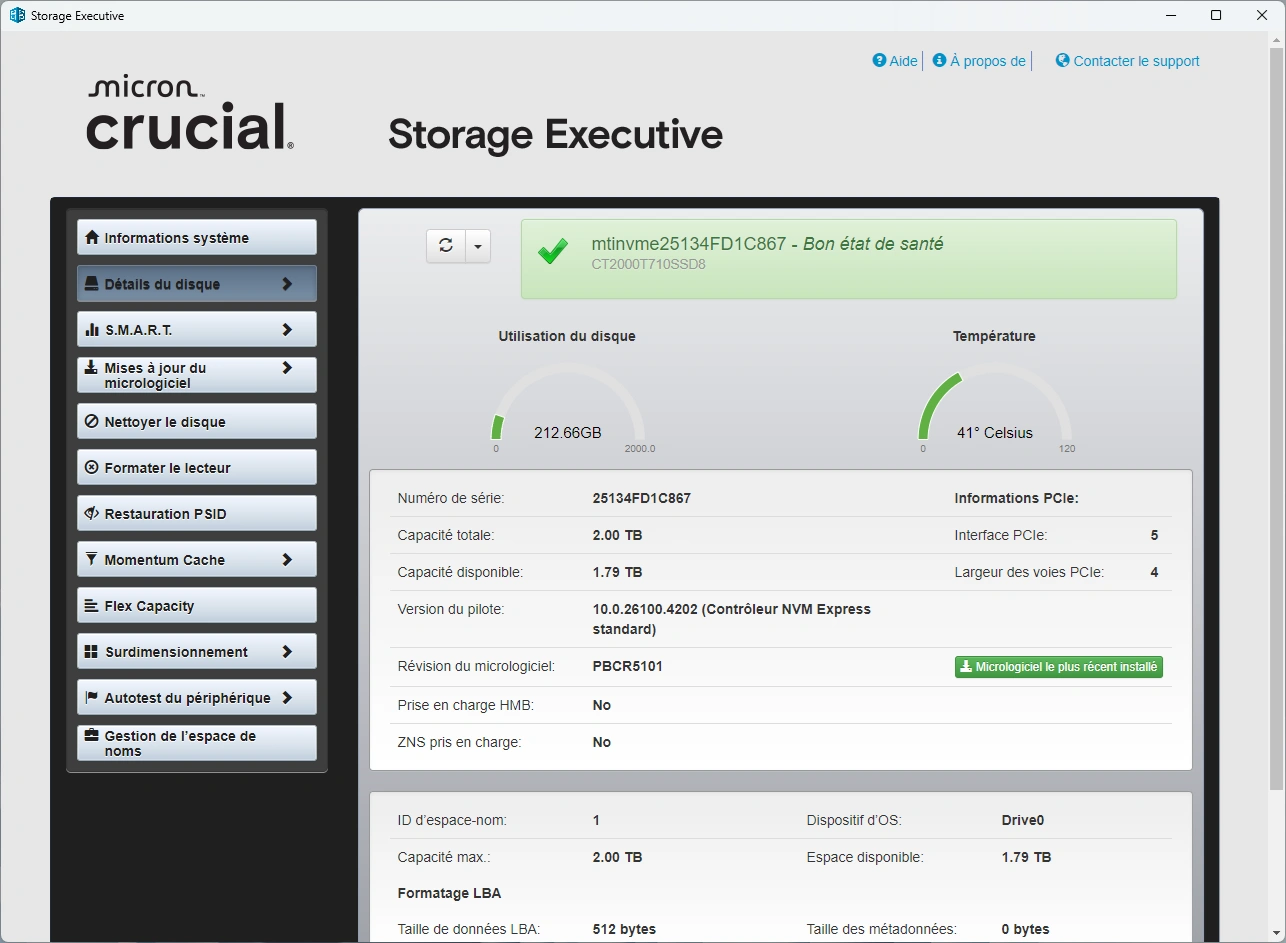Open the Aide help link
1286x943 pixels.
pos(903,61)
